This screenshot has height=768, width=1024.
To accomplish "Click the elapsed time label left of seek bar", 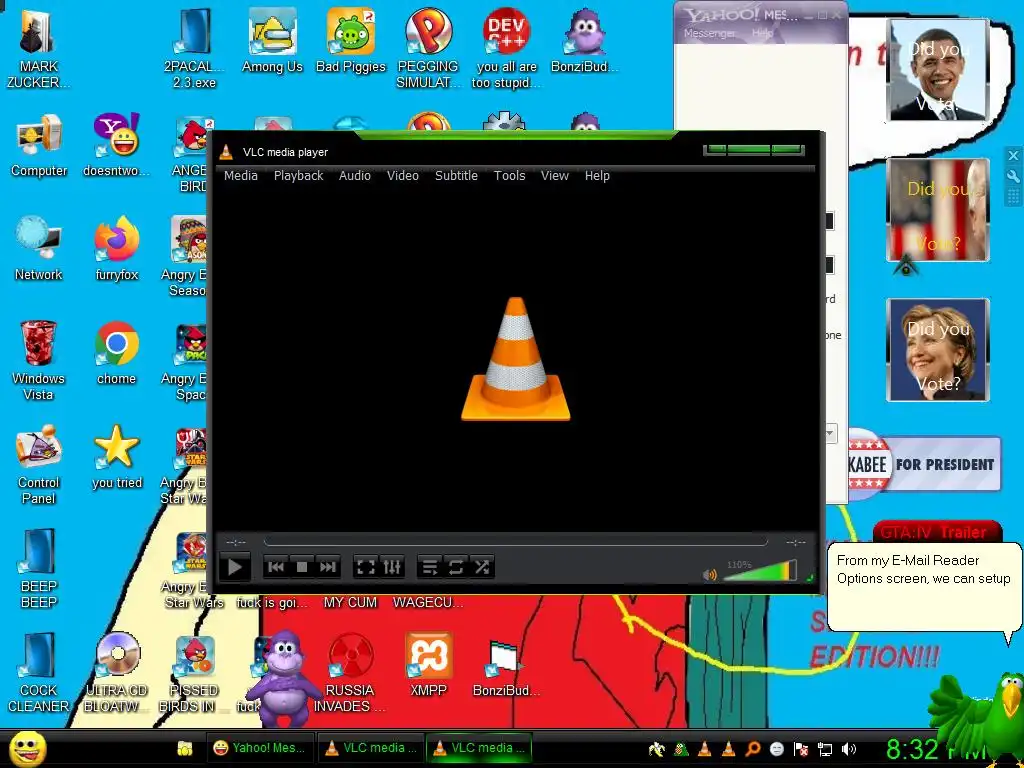I will click(x=236, y=542).
